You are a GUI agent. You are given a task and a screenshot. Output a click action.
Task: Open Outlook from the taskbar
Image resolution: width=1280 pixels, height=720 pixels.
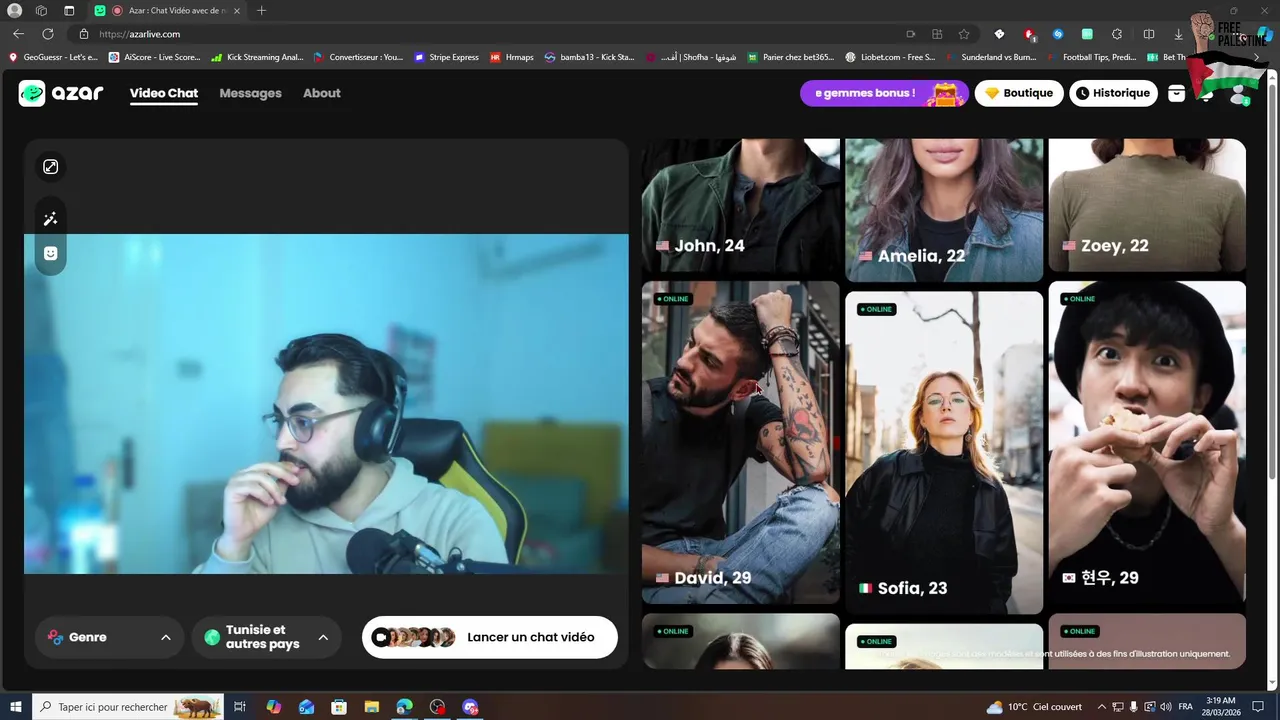[307, 707]
